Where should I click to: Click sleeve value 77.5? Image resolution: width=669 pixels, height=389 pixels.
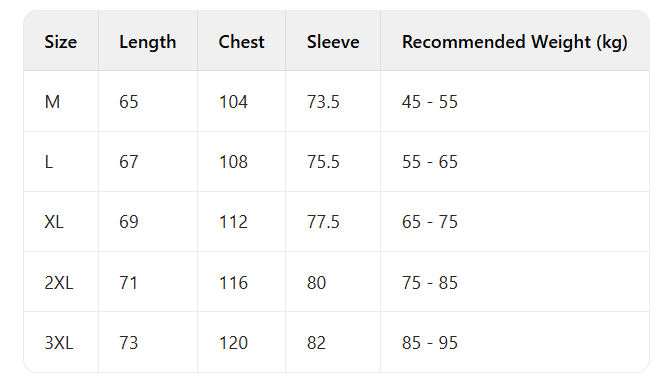tap(323, 222)
